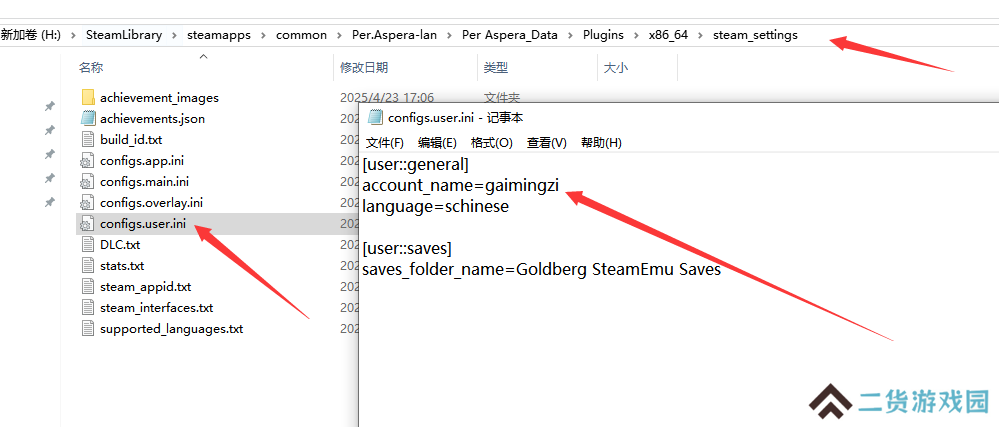Click the configs.user.ini gear file icon
Screen dimensions: 999x427
88,224
